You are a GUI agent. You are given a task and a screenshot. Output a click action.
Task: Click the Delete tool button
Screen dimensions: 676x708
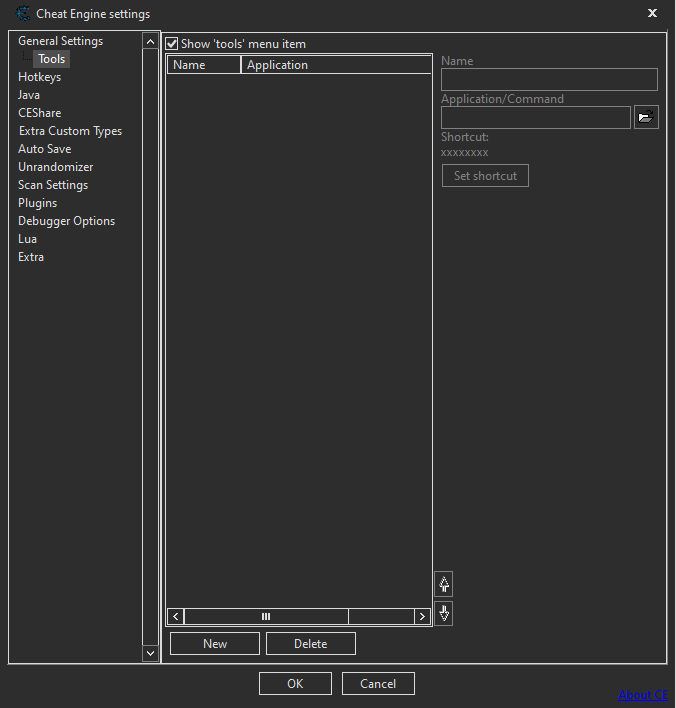pyautogui.click(x=311, y=643)
